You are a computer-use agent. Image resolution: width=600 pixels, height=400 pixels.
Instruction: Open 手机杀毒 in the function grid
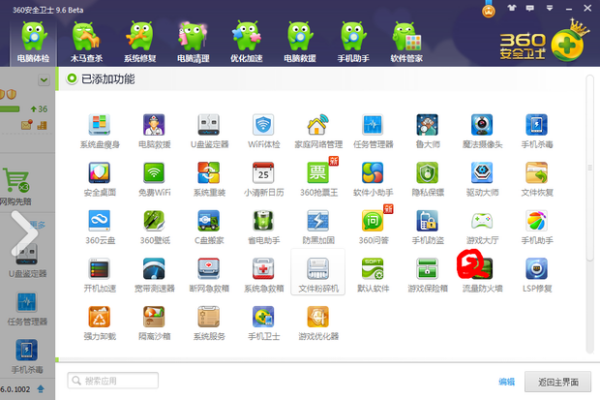click(x=536, y=131)
